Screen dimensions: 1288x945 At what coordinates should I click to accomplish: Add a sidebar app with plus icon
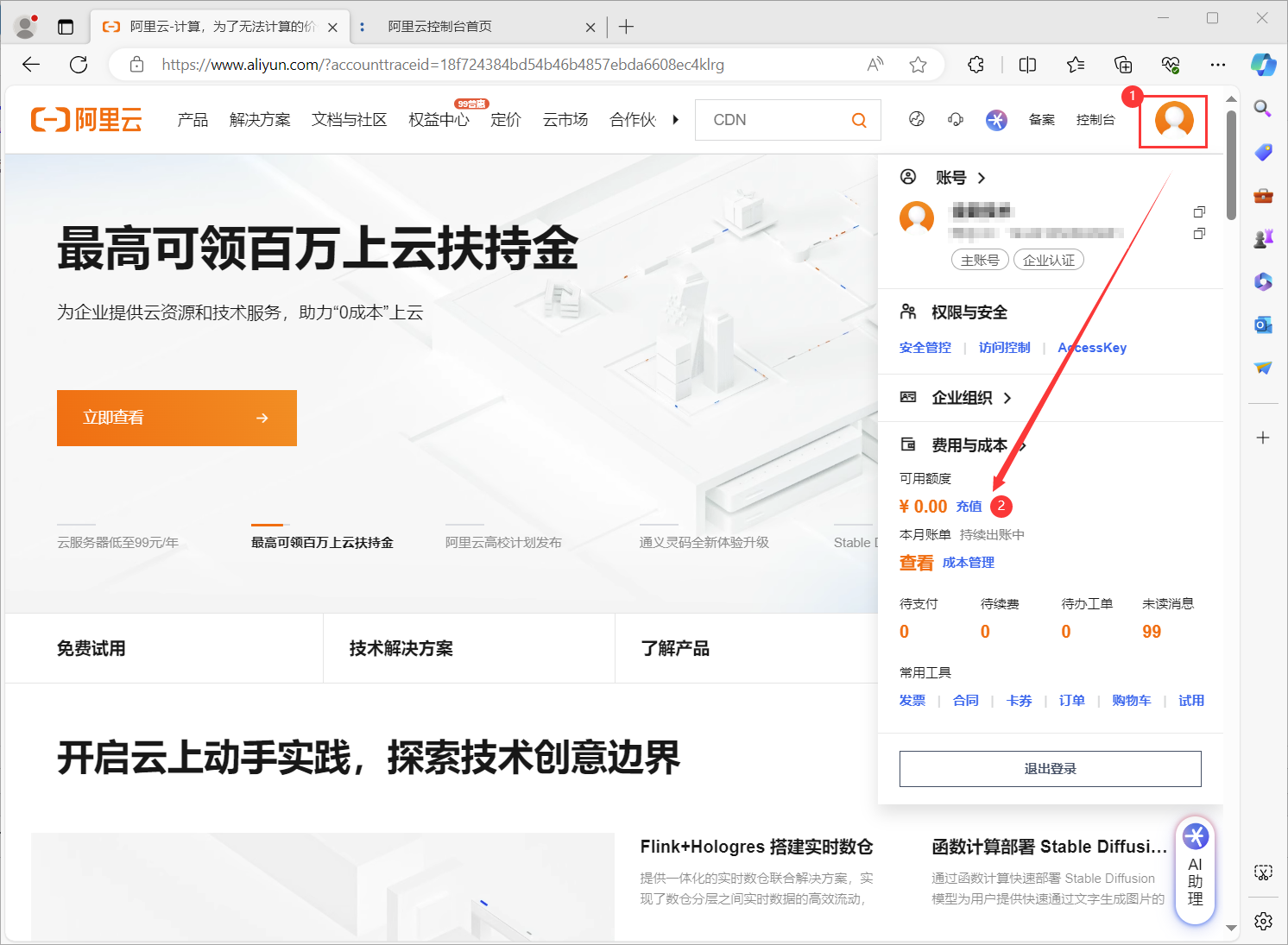1263,438
